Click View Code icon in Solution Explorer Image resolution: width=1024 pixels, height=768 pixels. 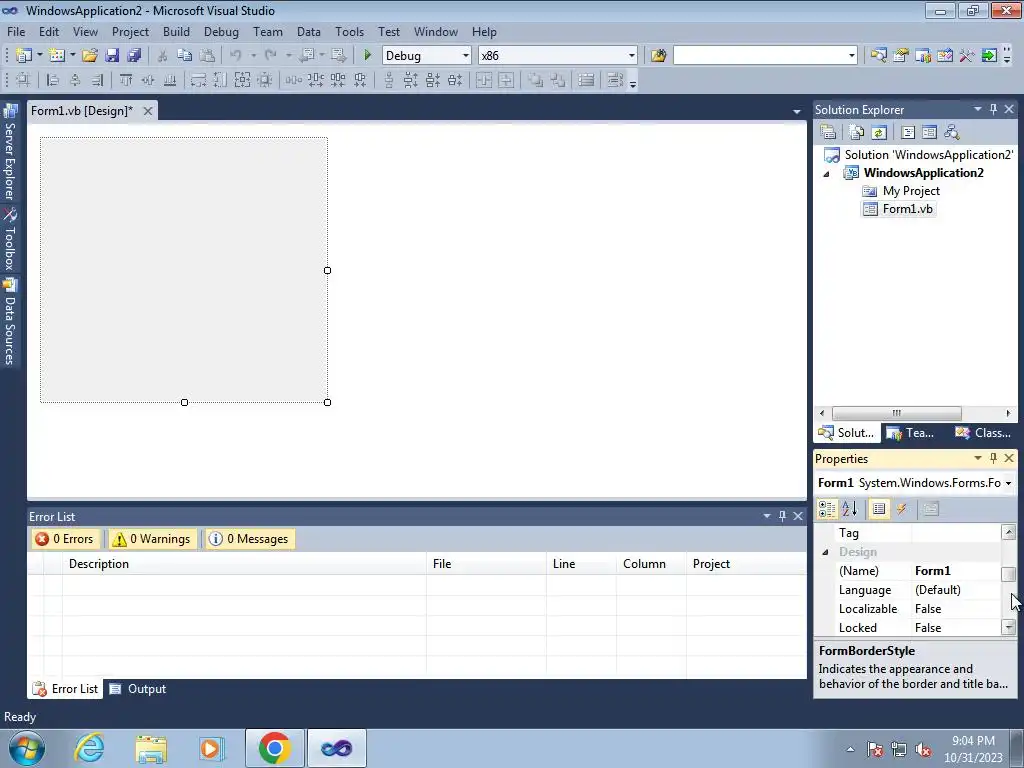(908, 133)
